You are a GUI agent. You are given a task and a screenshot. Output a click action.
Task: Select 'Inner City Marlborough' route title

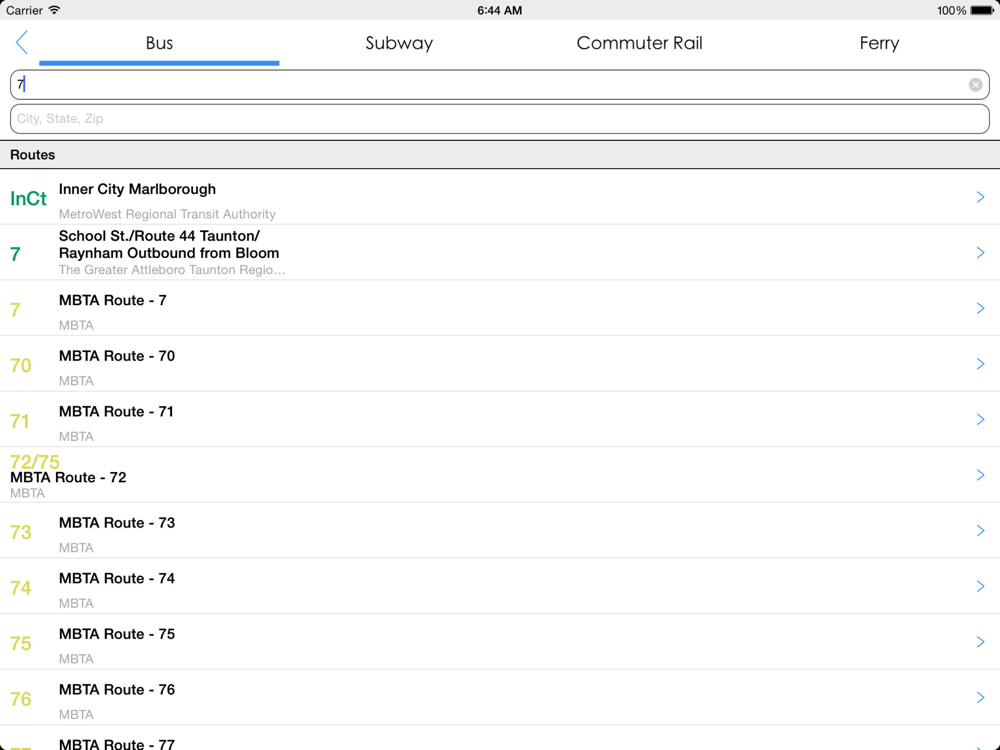(137, 189)
